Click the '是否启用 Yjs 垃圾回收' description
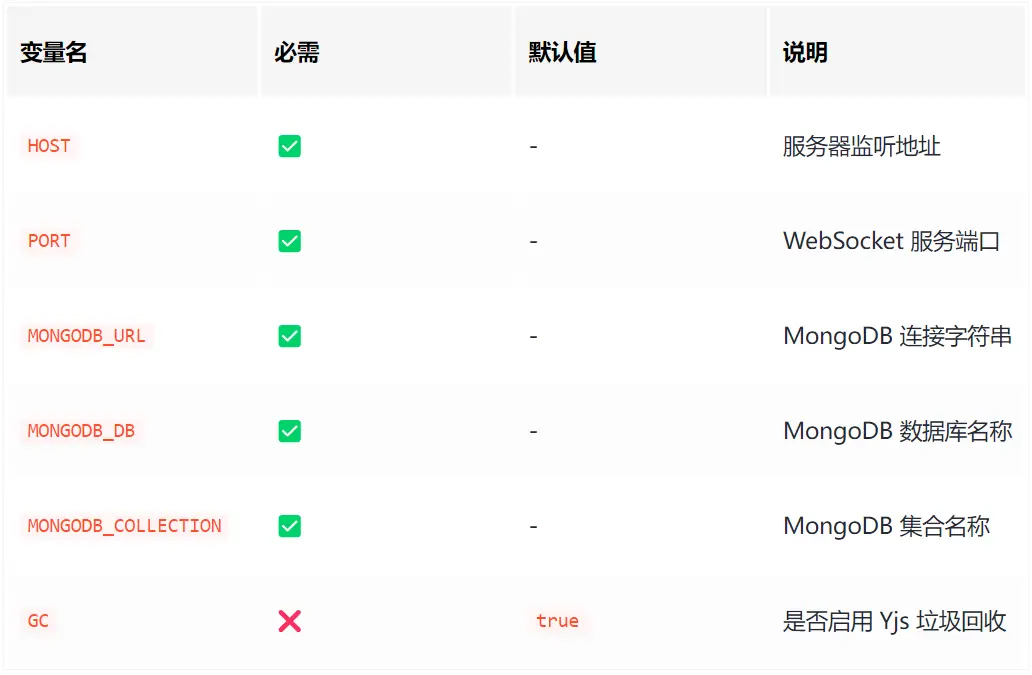 [x=894, y=622]
